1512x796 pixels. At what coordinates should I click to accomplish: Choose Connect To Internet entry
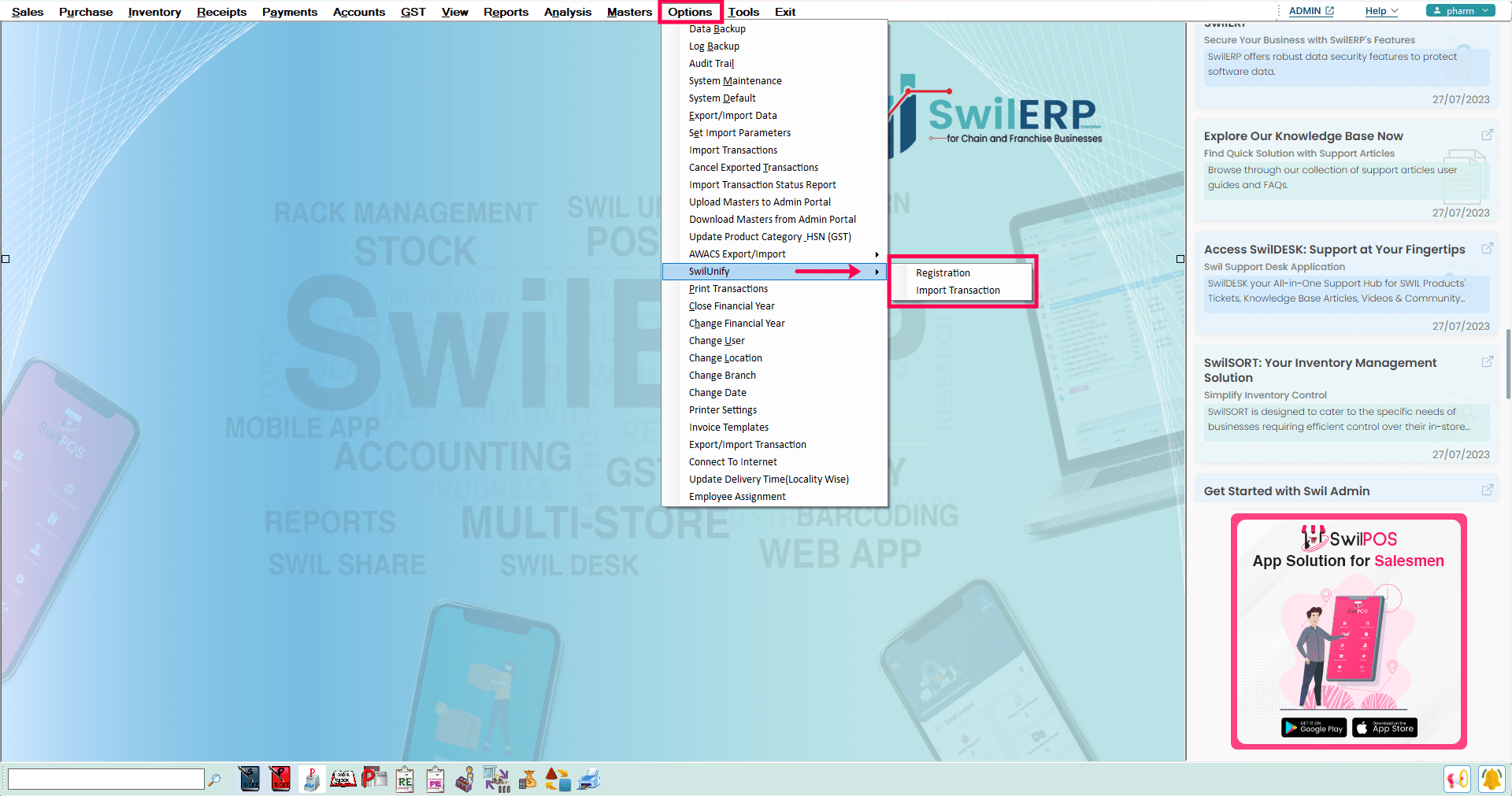pos(774,462)
